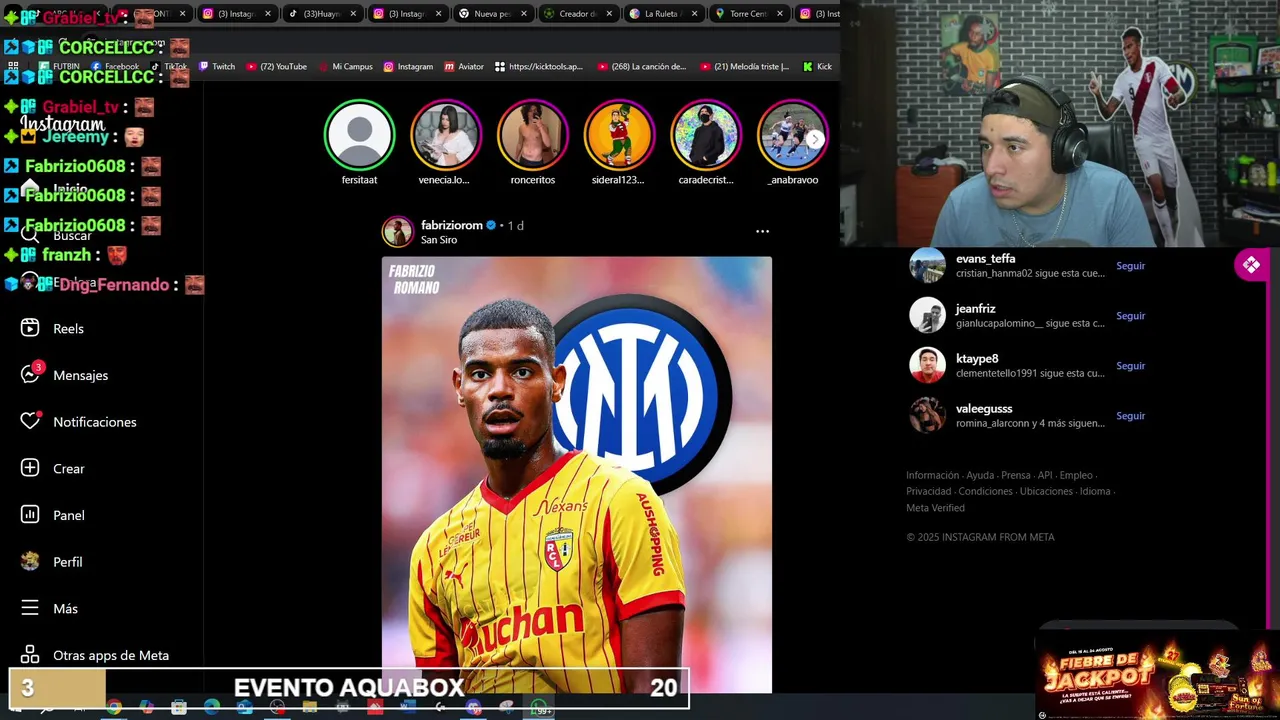
Task: View ronceritos story
Action: pos(532,135)
